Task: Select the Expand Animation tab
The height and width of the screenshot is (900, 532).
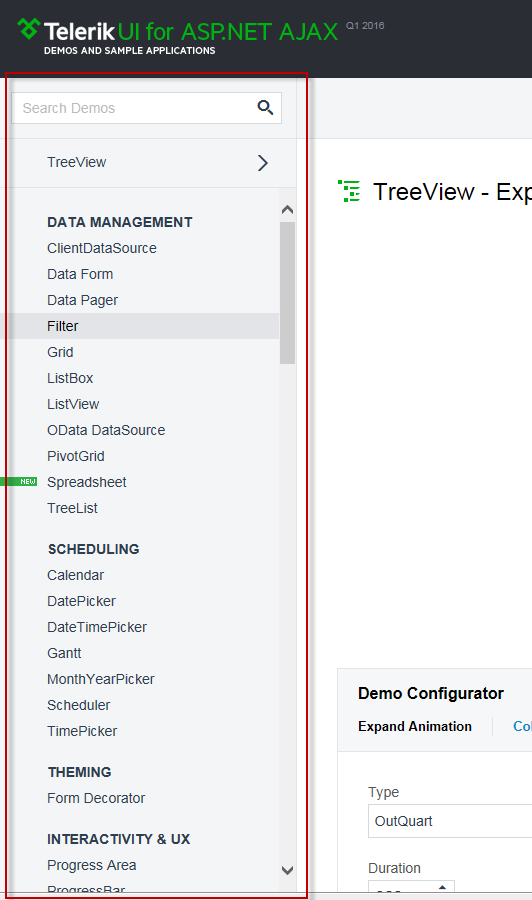Action: pyautogui.click(x=415, y=726)
